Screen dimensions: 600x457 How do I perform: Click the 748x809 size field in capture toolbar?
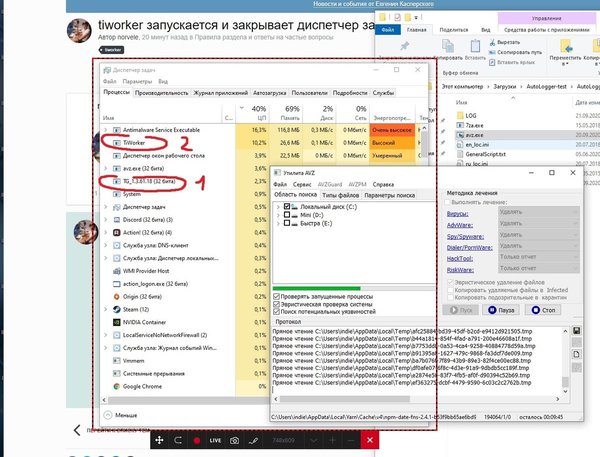pyautogui.click(x=283, y=441)
